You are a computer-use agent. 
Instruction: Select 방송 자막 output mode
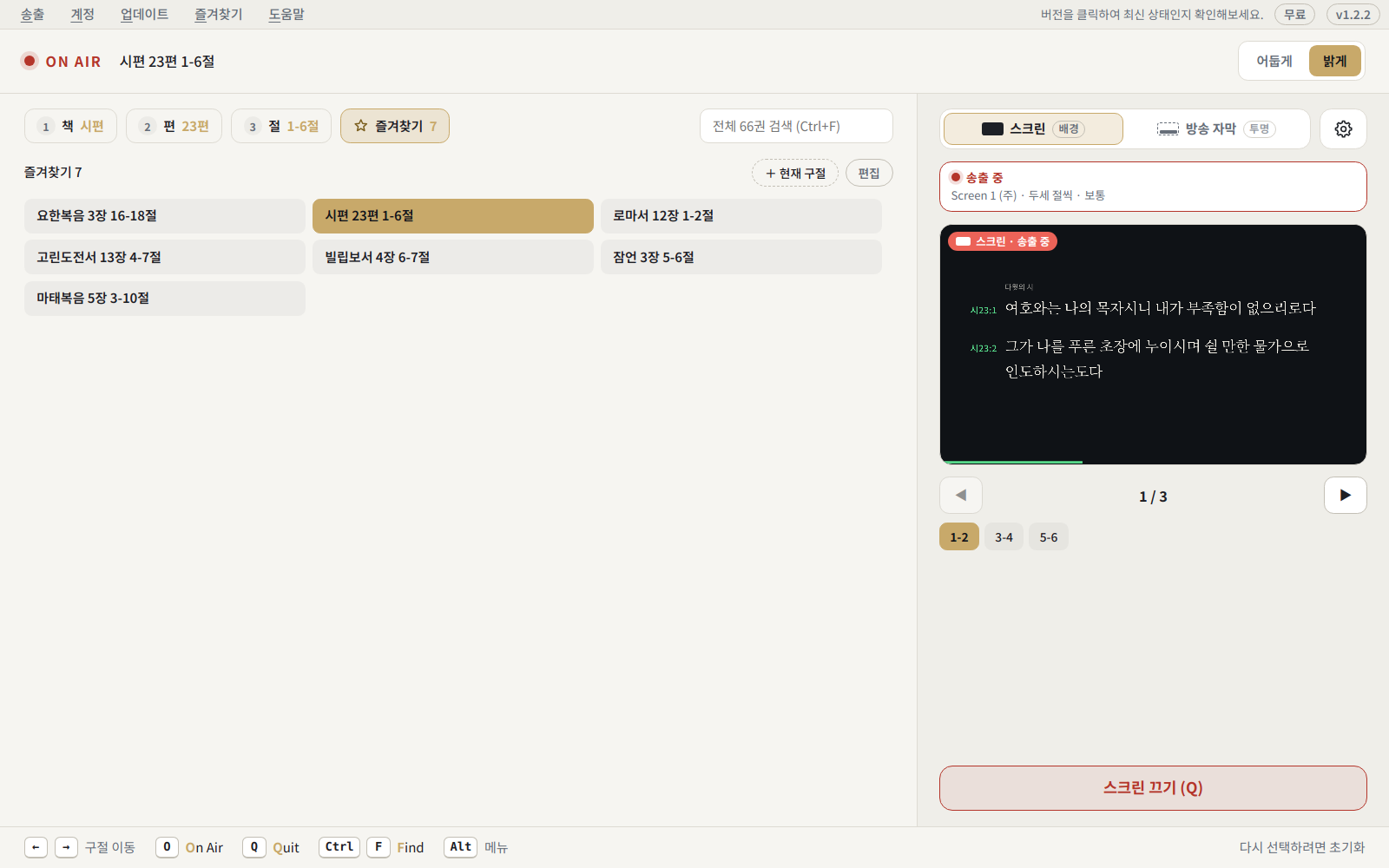tap(1215, 128)
